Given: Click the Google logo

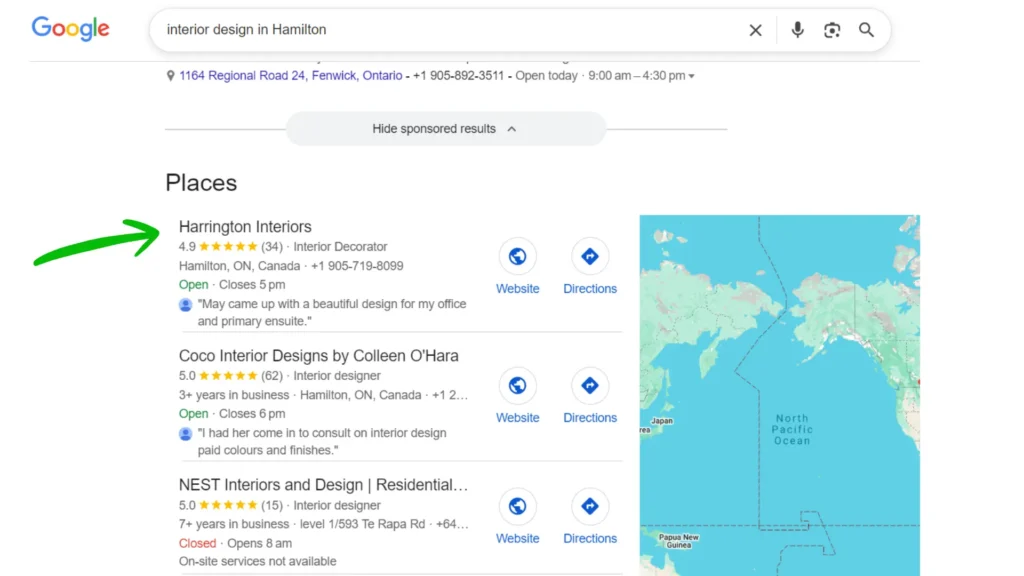Looking at the screenshot, I should [70, 29].
